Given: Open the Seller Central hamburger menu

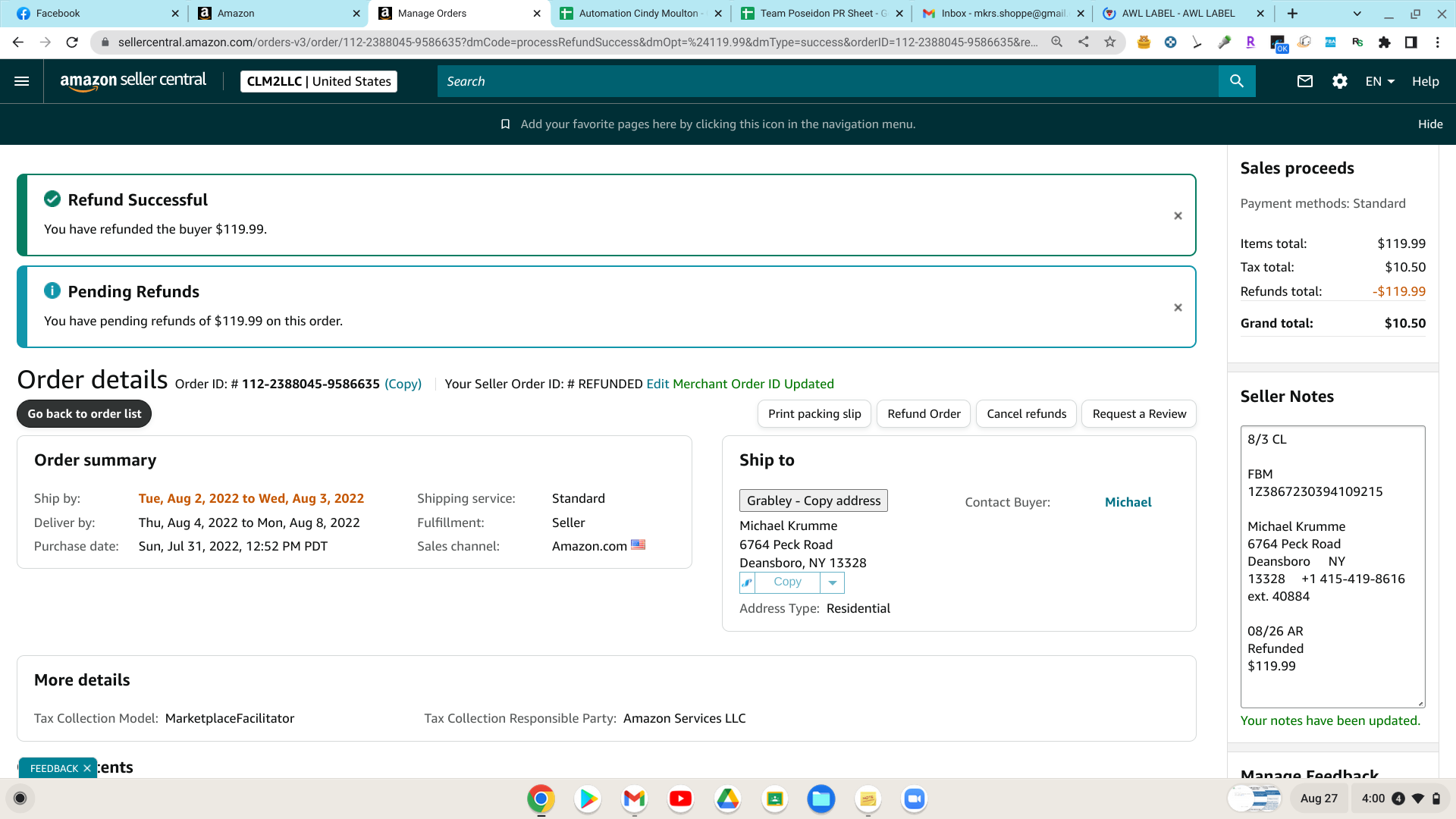Looking at the screenshot, I should tap(22, 81).
